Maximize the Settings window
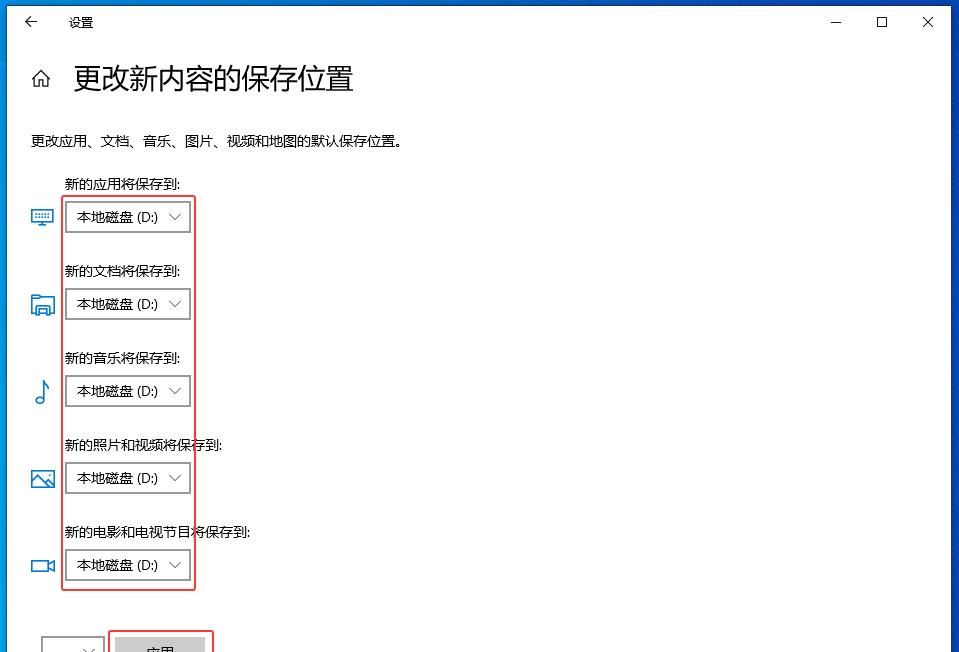The height and width of the screenshot is (652, 959). coord(882,22)
